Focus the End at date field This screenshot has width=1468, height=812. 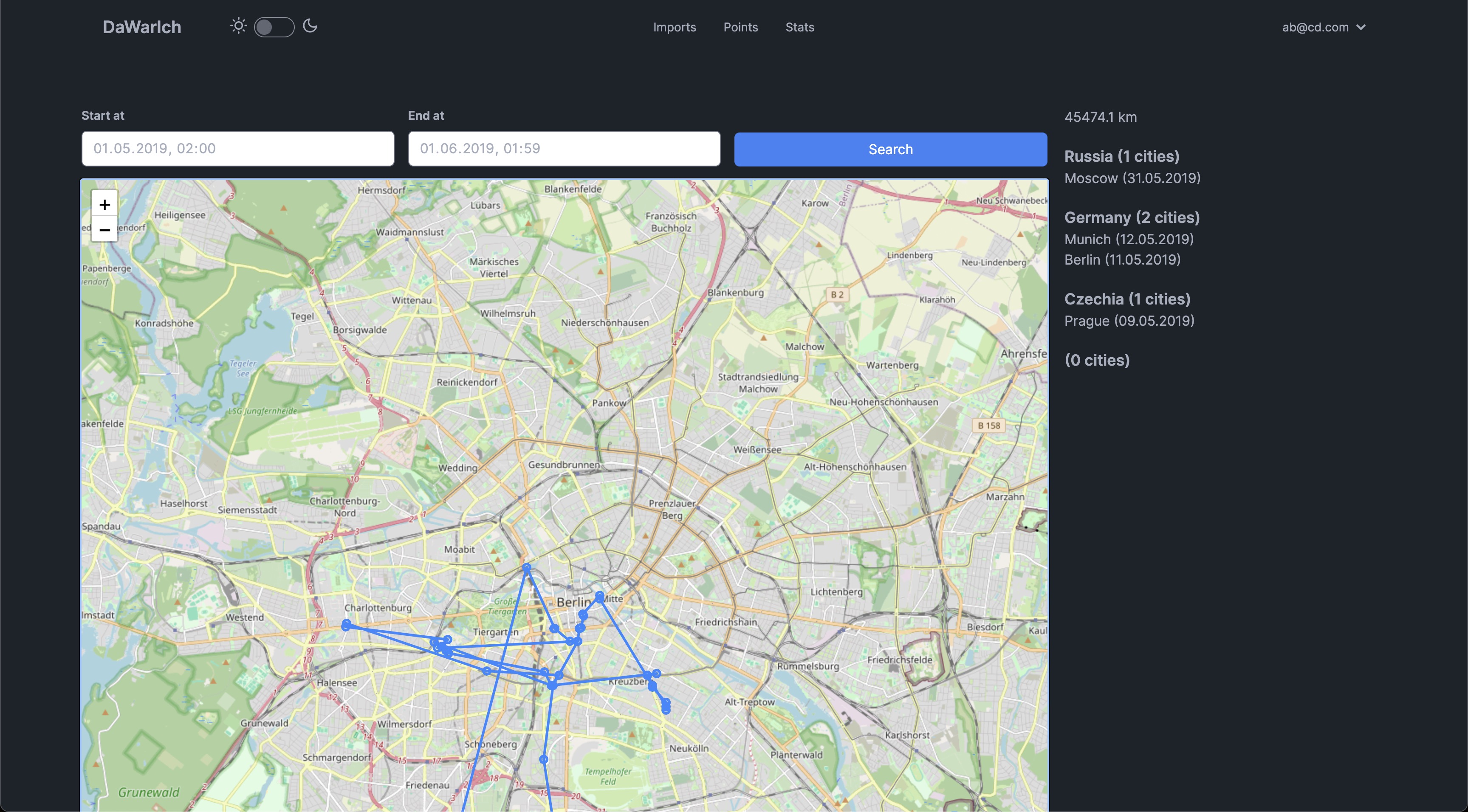pyautogui.click(x=564, y=149)
